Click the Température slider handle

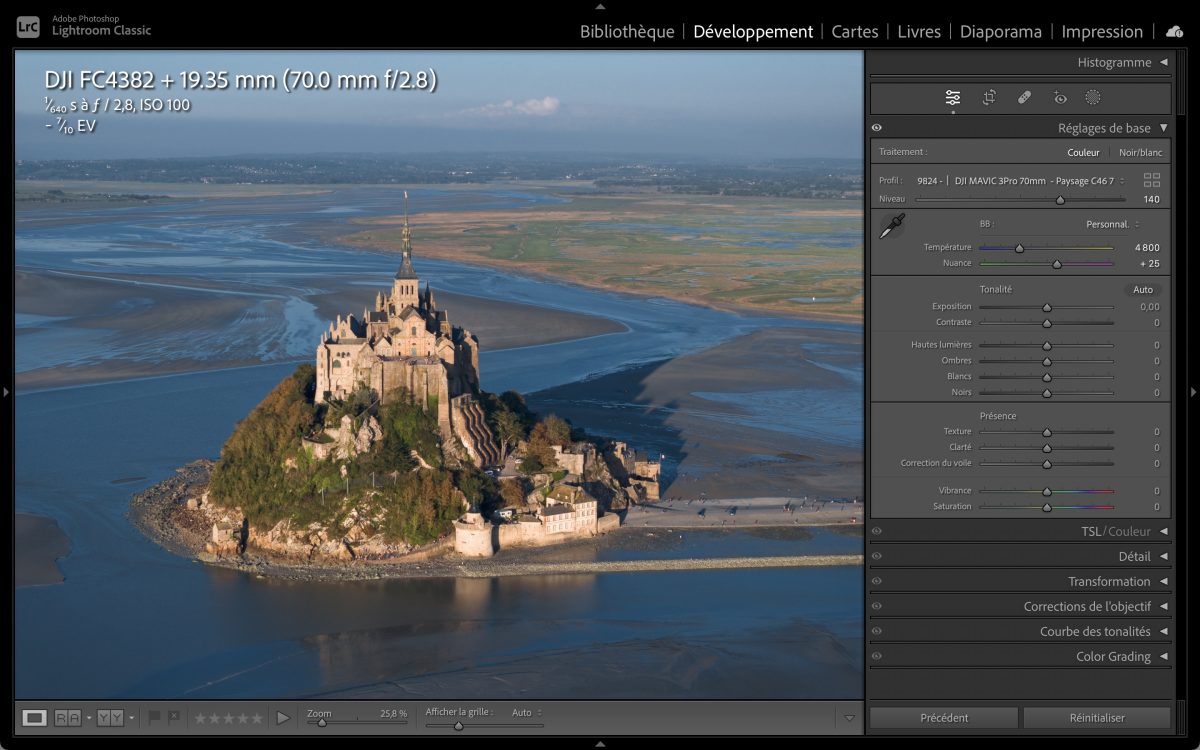pyautogui.click(x=1019, y=248)
